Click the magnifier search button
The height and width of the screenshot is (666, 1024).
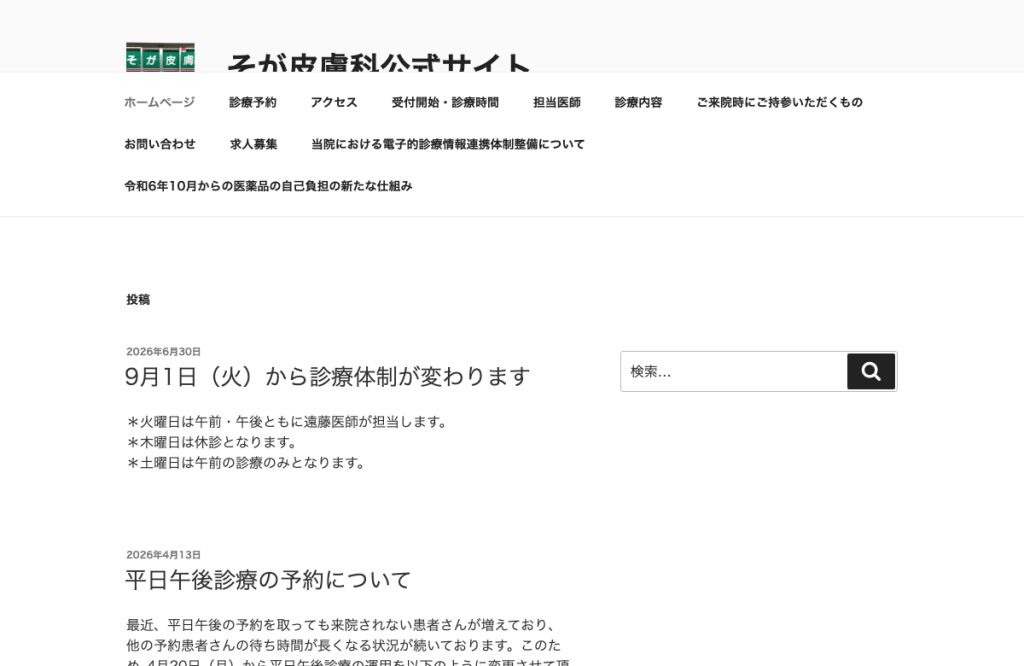tap(871, 372)
